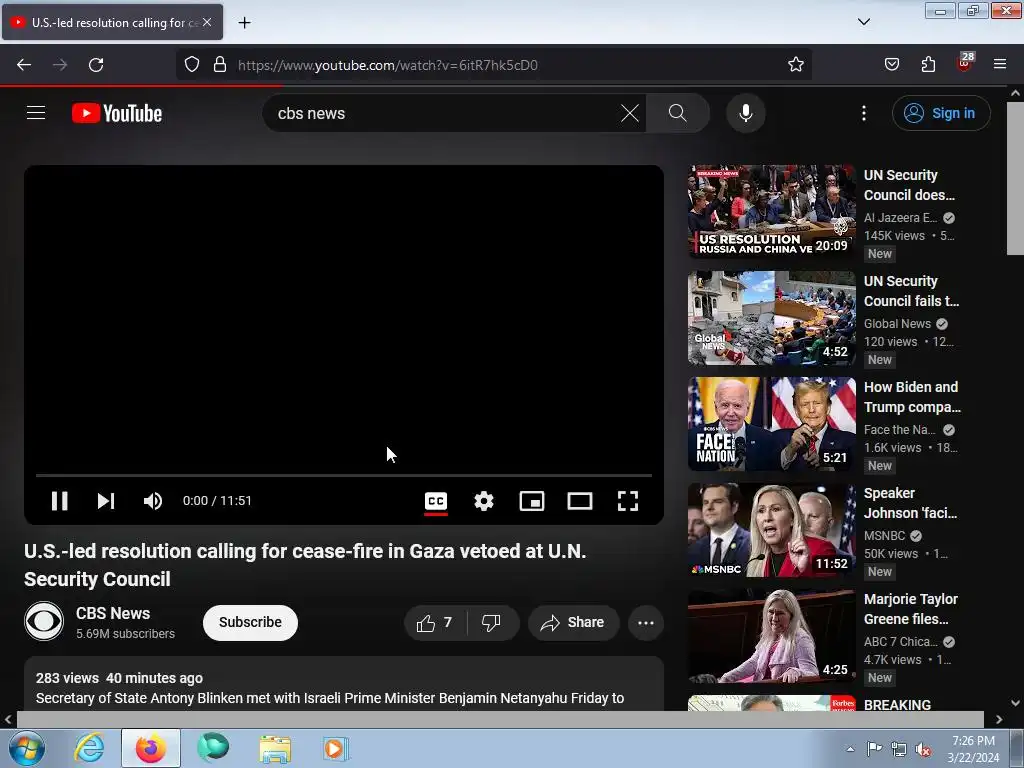Open Al Jazeera US resolution video thumbnail
Screen dimensions: 1024x768
[x=771, y=212]
